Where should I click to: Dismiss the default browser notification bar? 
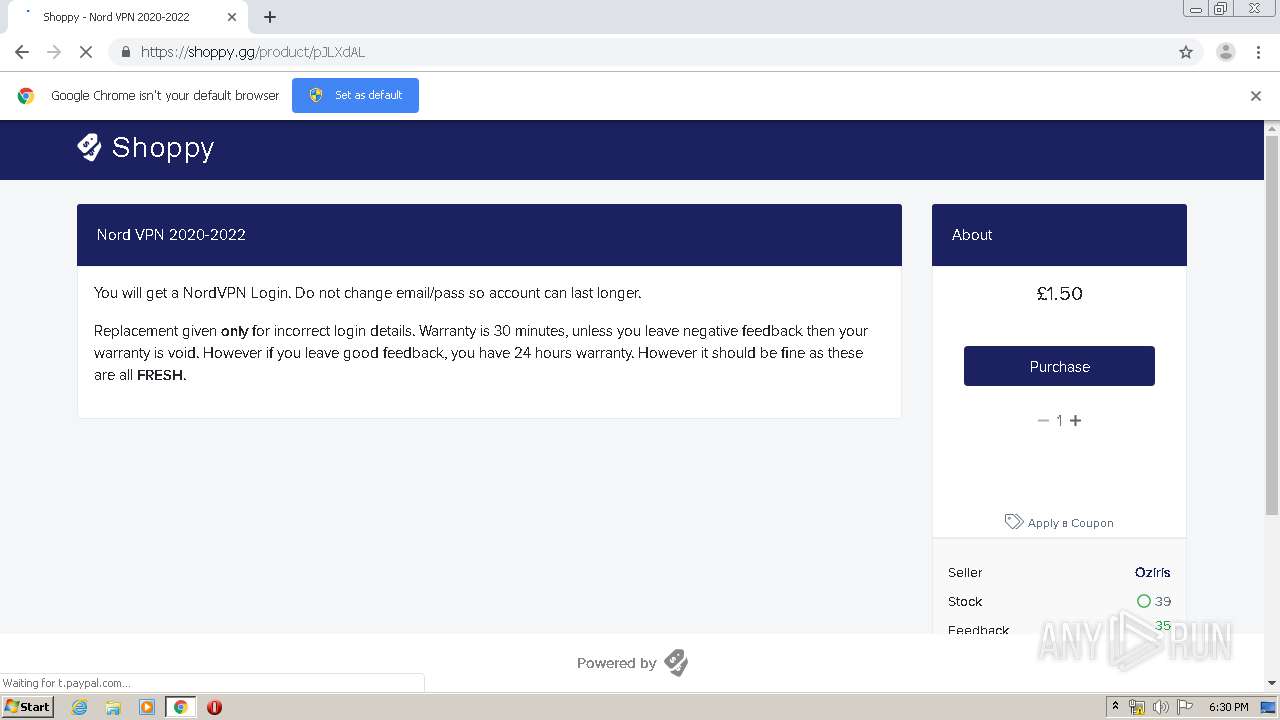point(1256,96)
